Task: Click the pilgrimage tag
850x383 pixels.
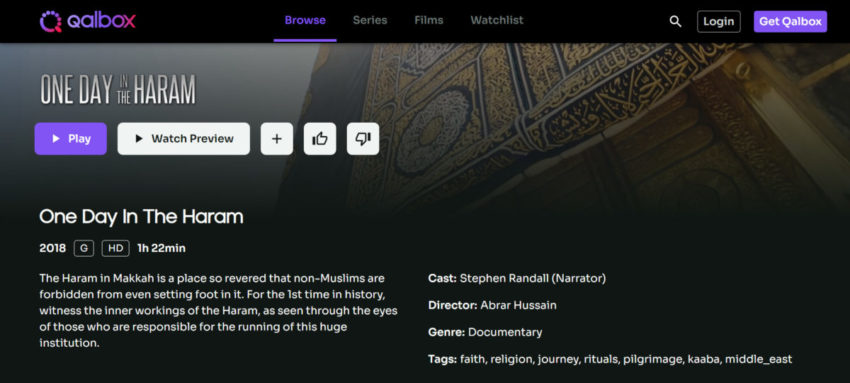Action: point(653,359)
